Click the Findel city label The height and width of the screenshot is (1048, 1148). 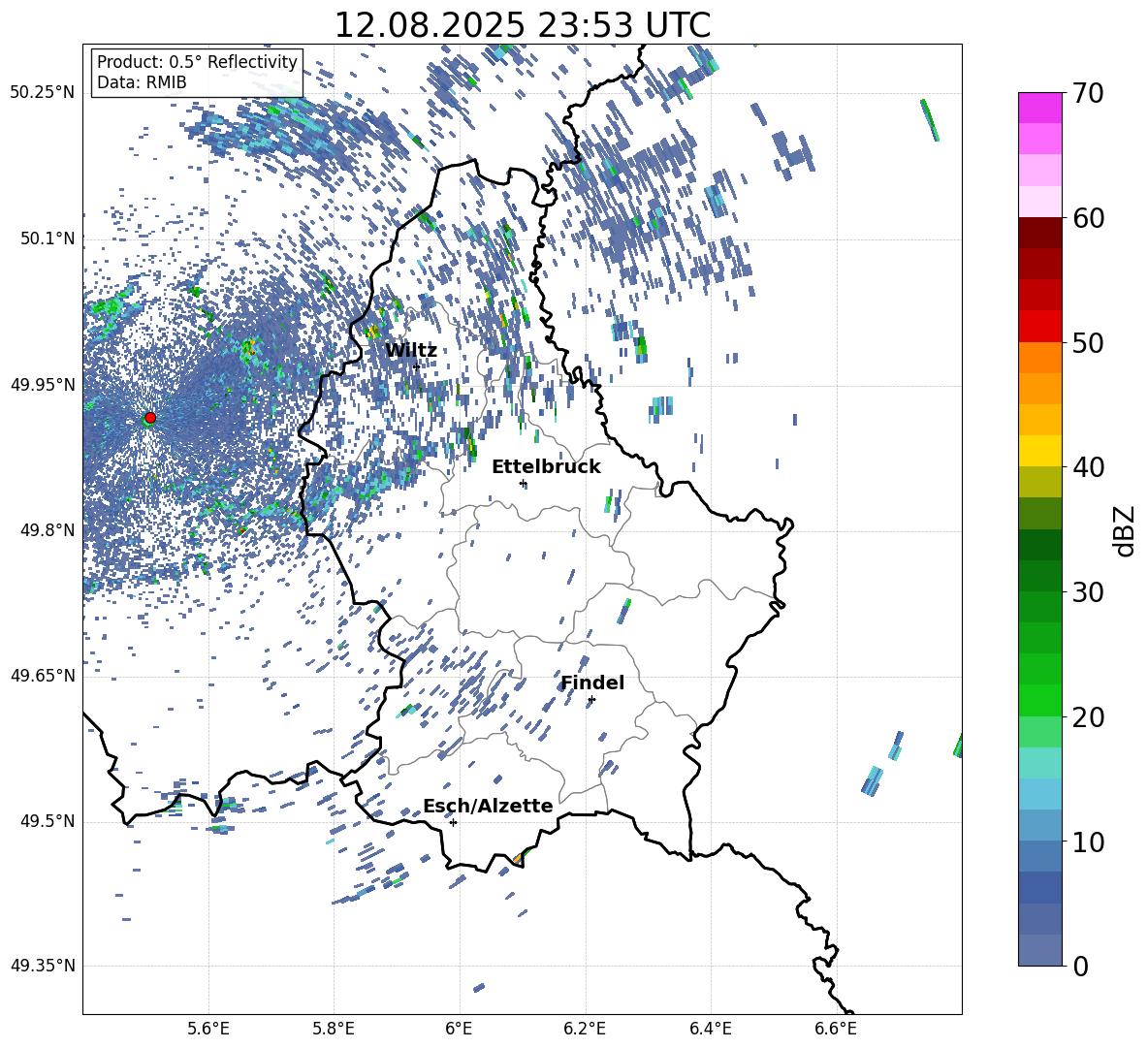pos(592,683)
